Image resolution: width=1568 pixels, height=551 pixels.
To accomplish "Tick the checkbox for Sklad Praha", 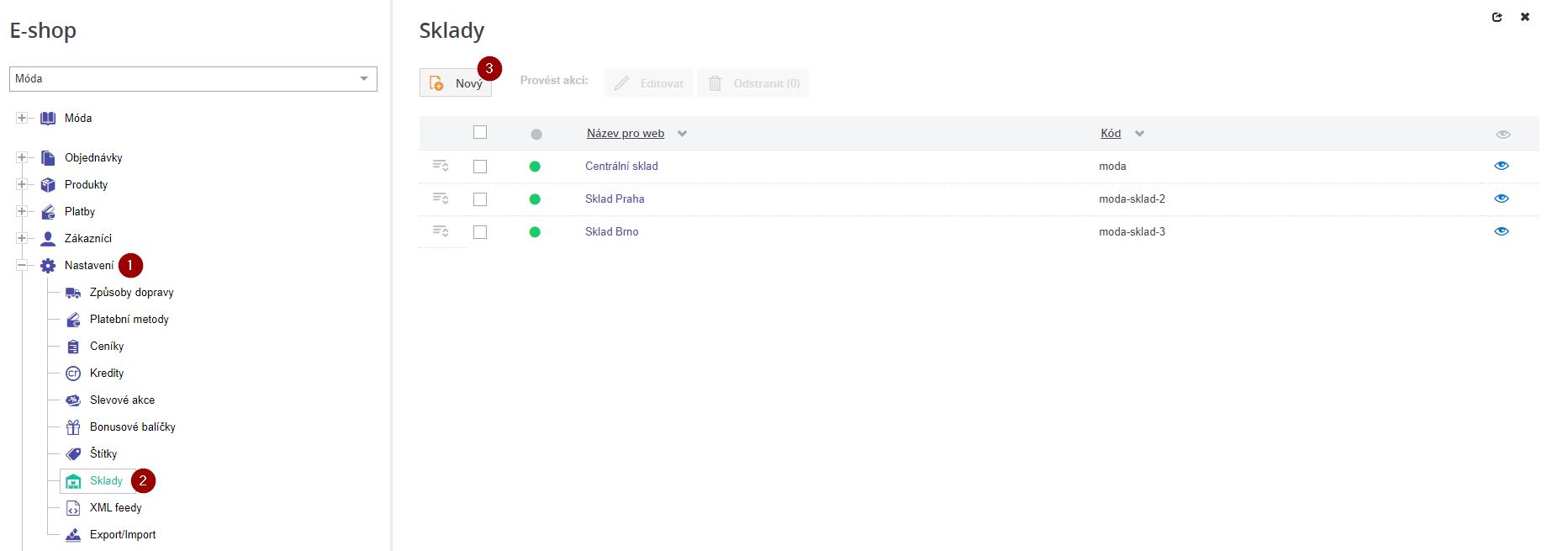I will (480, 199).
